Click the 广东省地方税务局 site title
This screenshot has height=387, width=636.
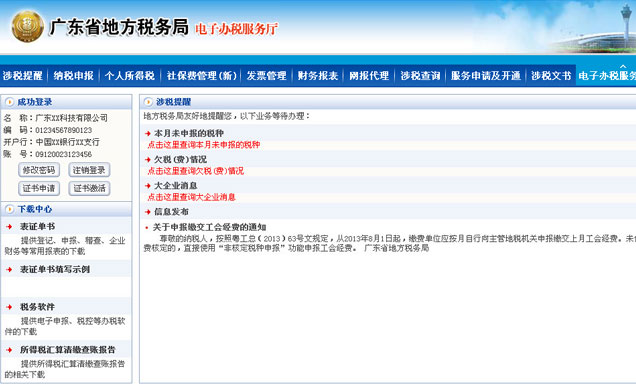click(119, 27)
